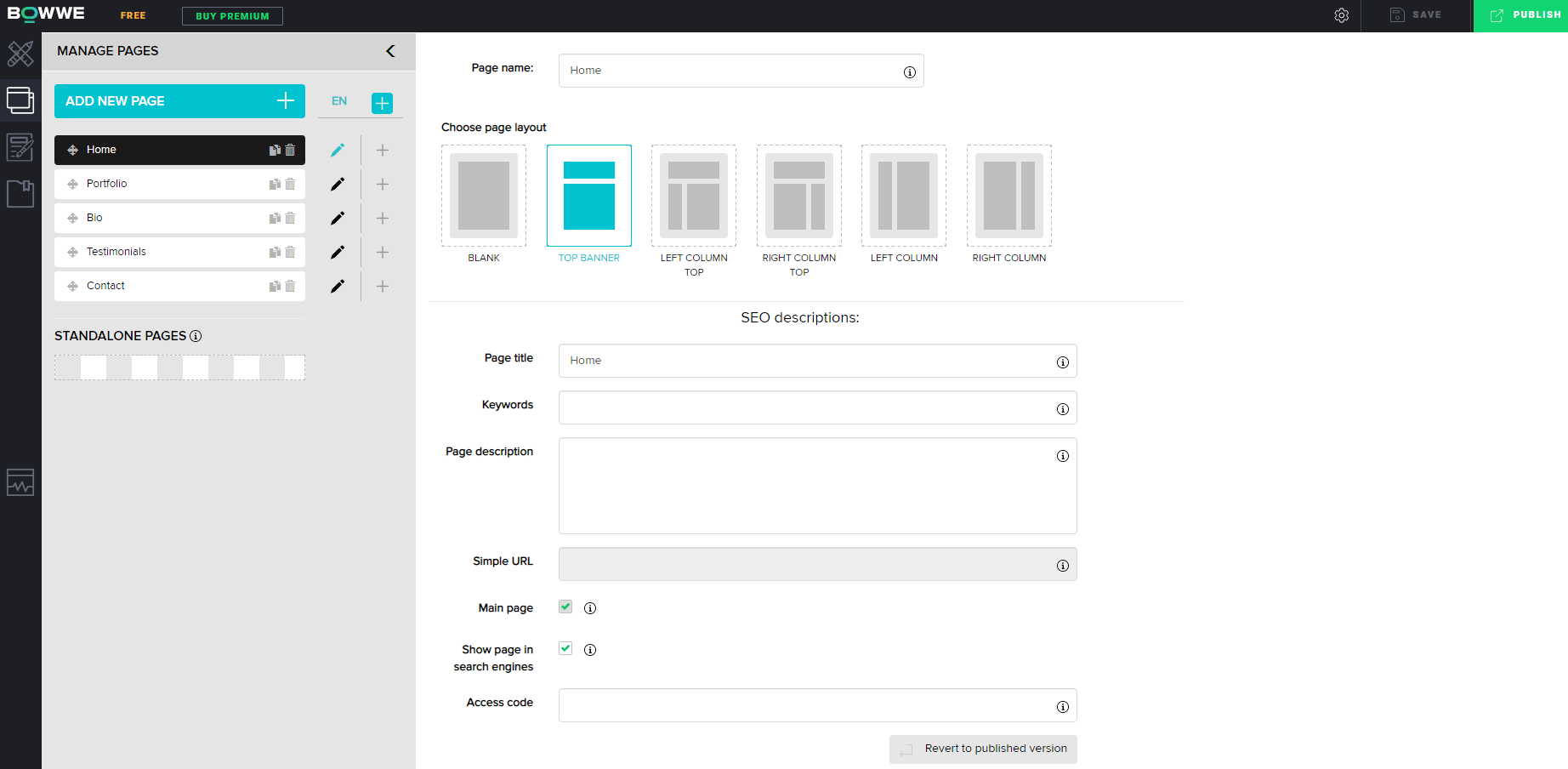Uncheck Show page in search engines
Image resolution: width=1568 pixels, height=769 pixels.
coord(565,648)
